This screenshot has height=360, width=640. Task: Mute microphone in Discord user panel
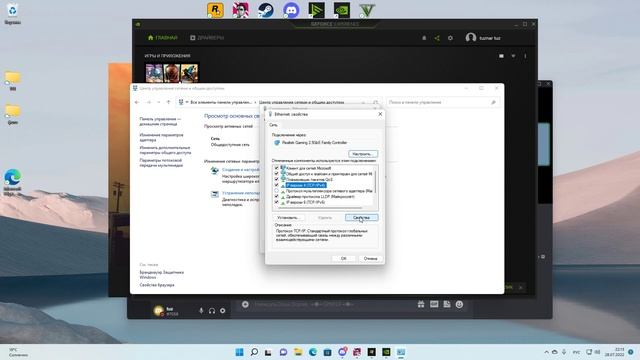[201, 311]
